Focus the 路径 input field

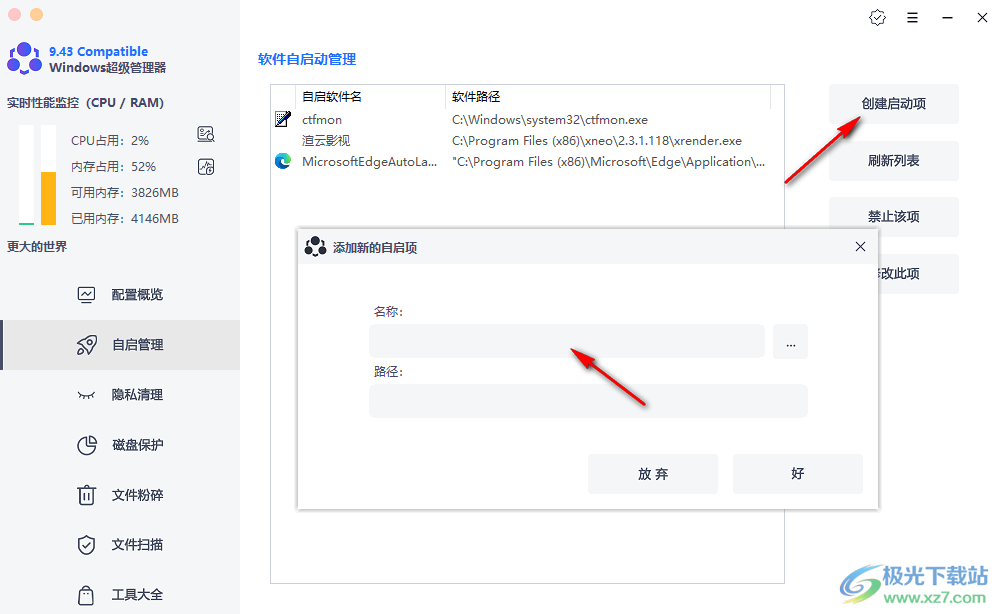588,401
